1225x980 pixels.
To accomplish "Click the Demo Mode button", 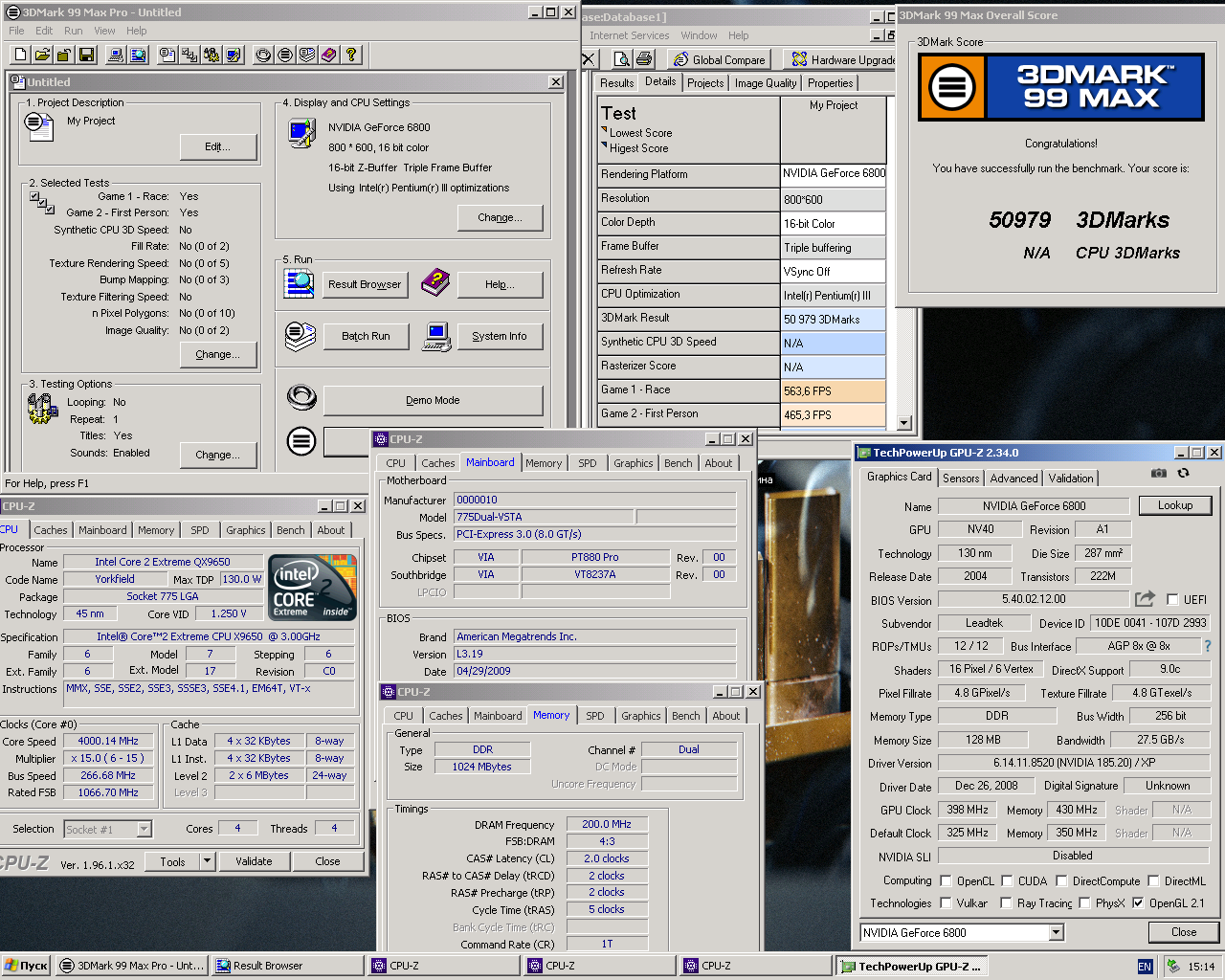I will tap(433, 400).
